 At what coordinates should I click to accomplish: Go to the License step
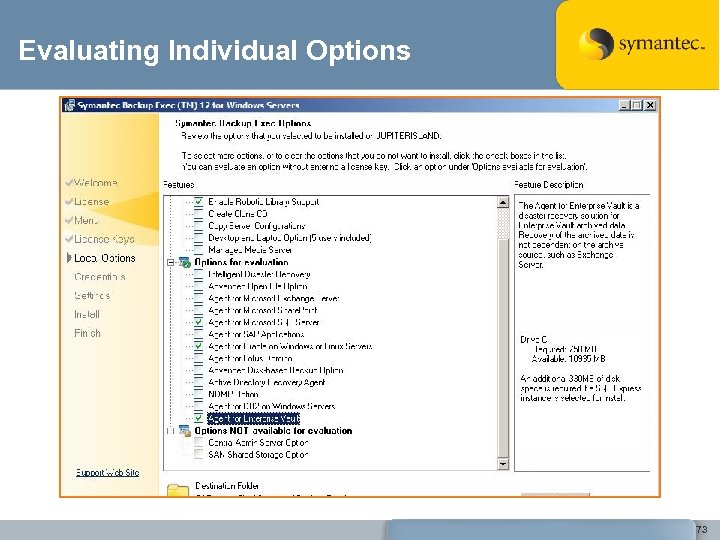[x=91, y=202]
